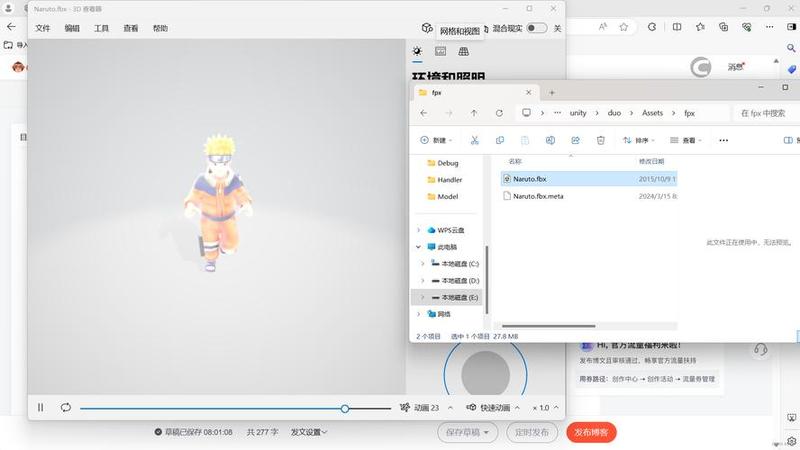
Task: Rename the selected file via toolbar icon
Action: tap(550, 140)
